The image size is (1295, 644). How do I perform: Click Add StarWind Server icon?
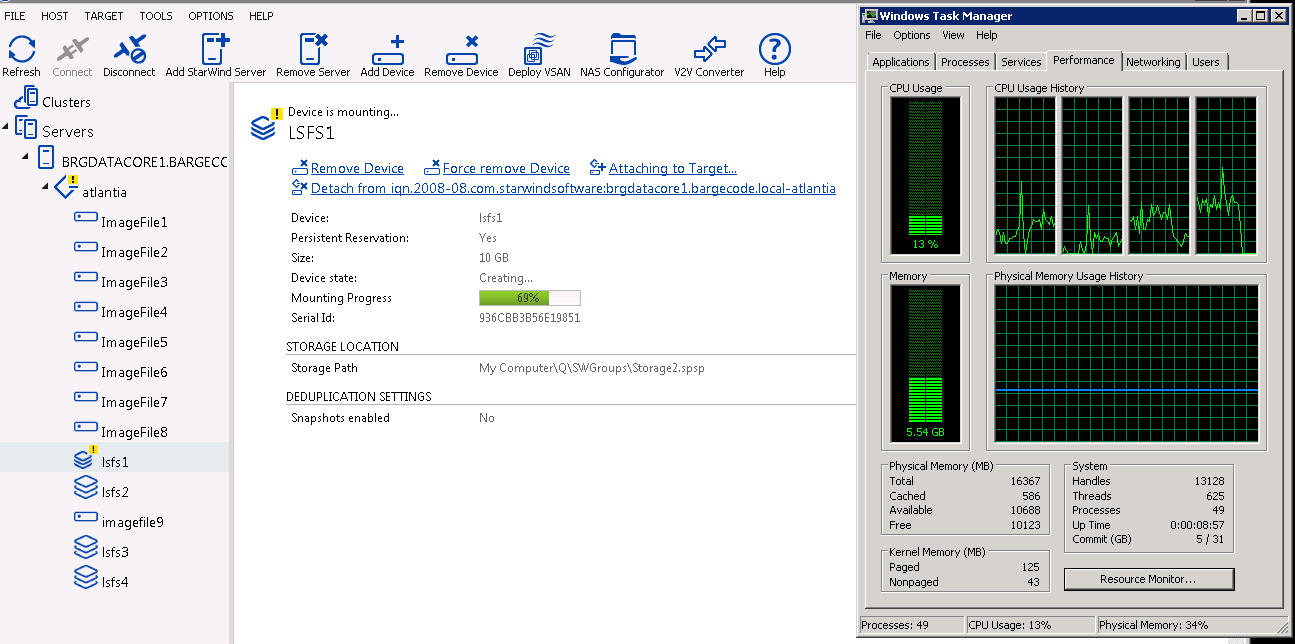[x=215, y=49]
